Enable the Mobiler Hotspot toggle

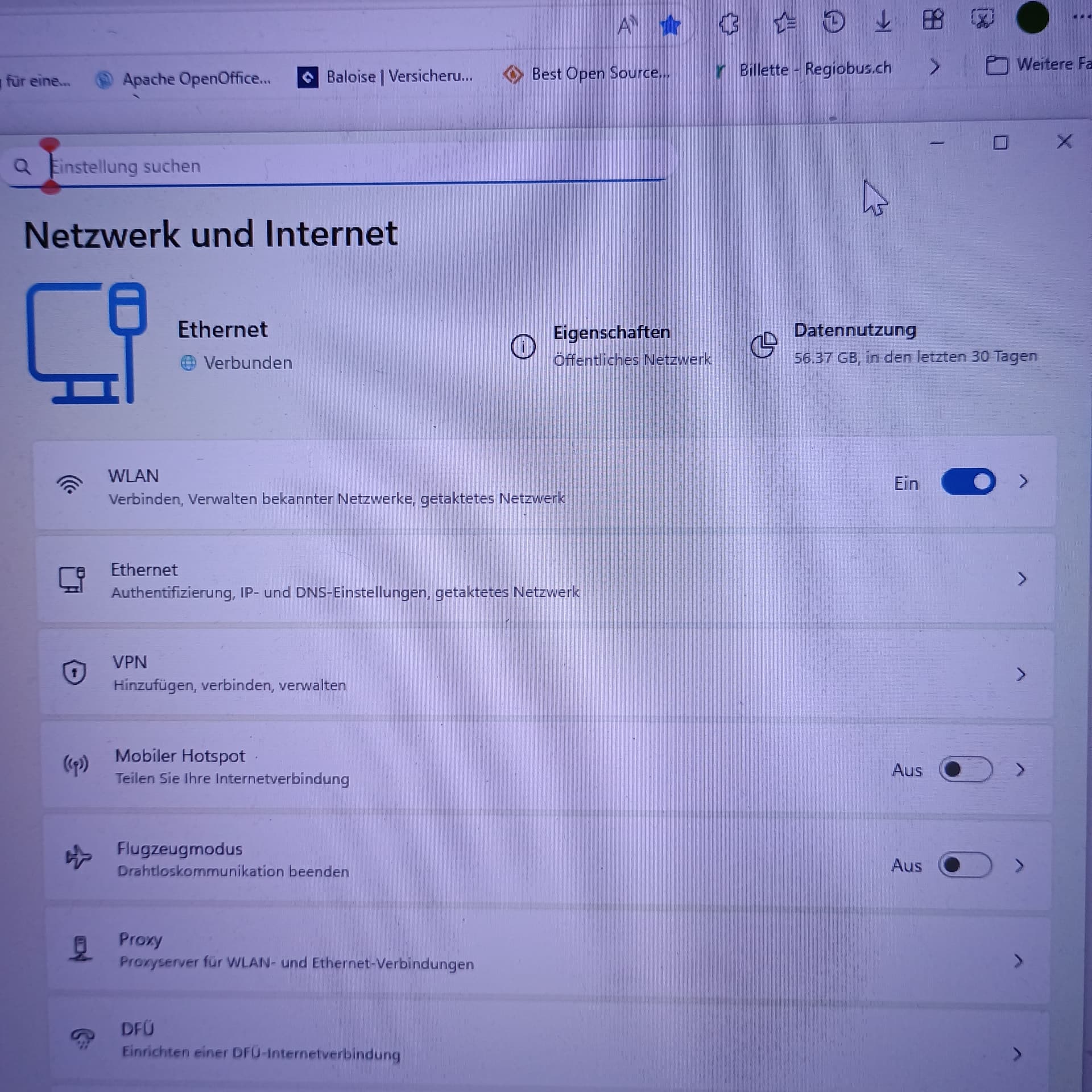pyautogui.click(x=966, y=770)
